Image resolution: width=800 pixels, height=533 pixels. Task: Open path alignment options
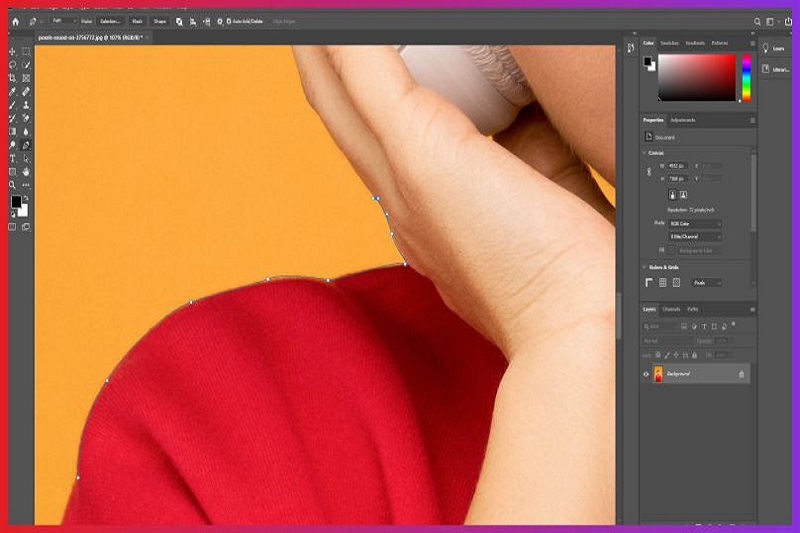(x=193, y=21)
